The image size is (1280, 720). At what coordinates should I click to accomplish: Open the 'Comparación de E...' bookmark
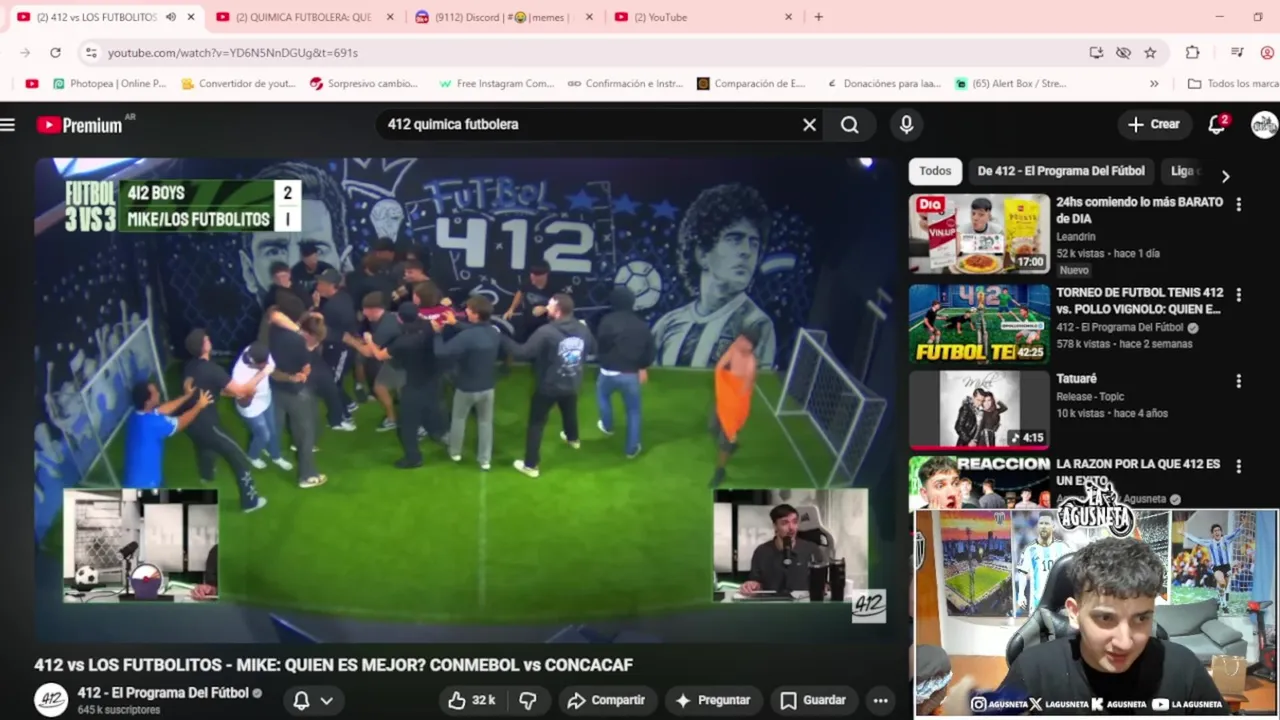(751, 84)
